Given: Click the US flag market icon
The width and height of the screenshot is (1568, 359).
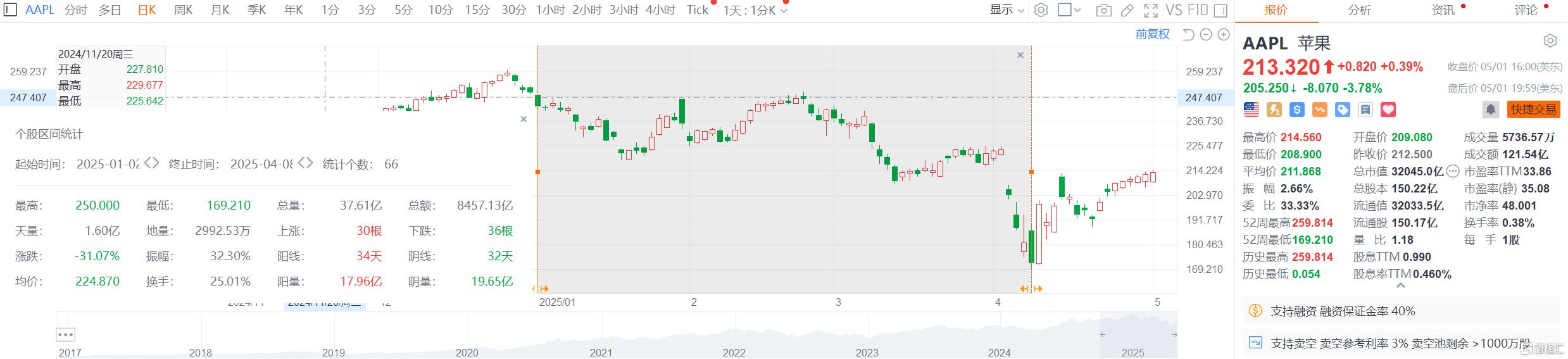Looking at the screenshot, I should 1251,110.
